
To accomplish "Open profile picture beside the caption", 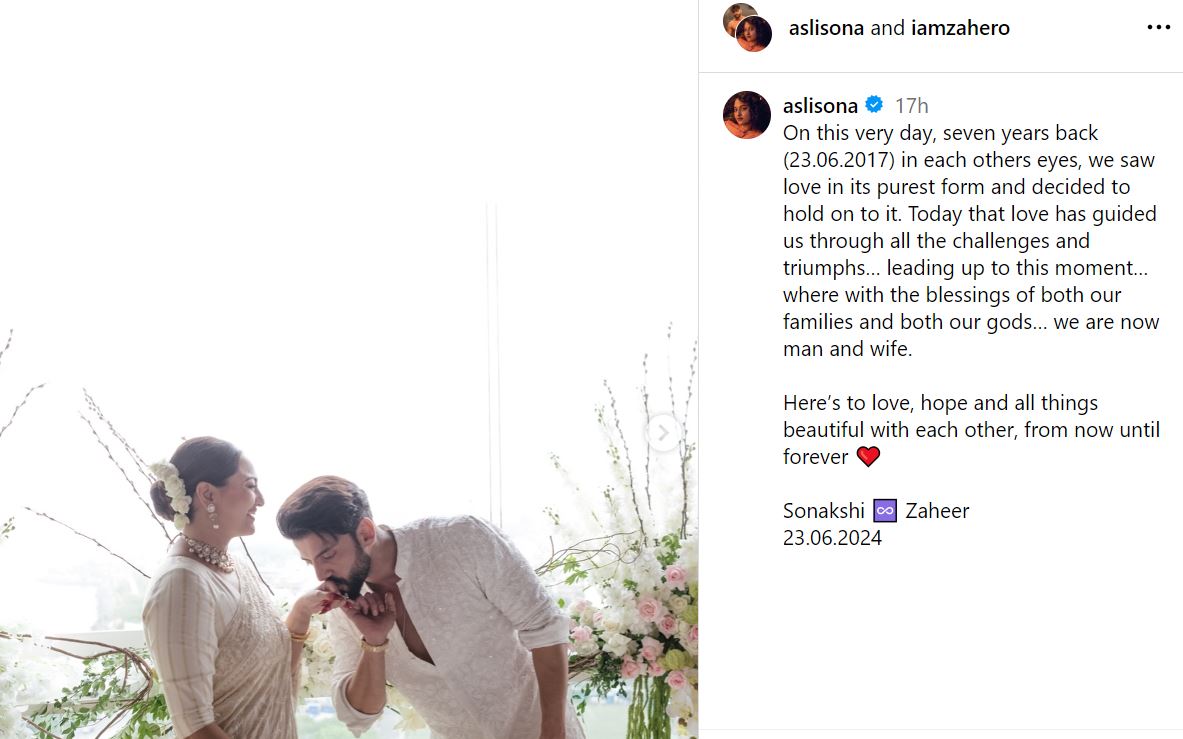I will [747, 115].
